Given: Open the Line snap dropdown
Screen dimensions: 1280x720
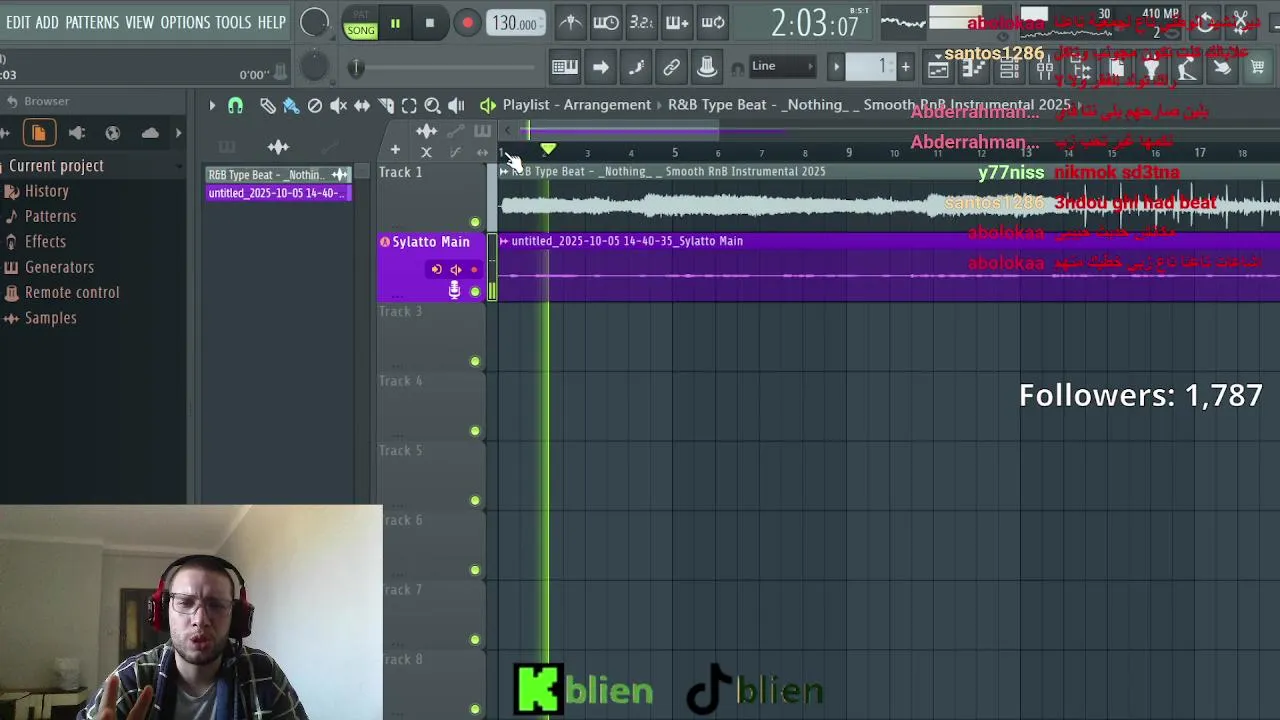Looking at the screenshot, I should click(783, 66).
